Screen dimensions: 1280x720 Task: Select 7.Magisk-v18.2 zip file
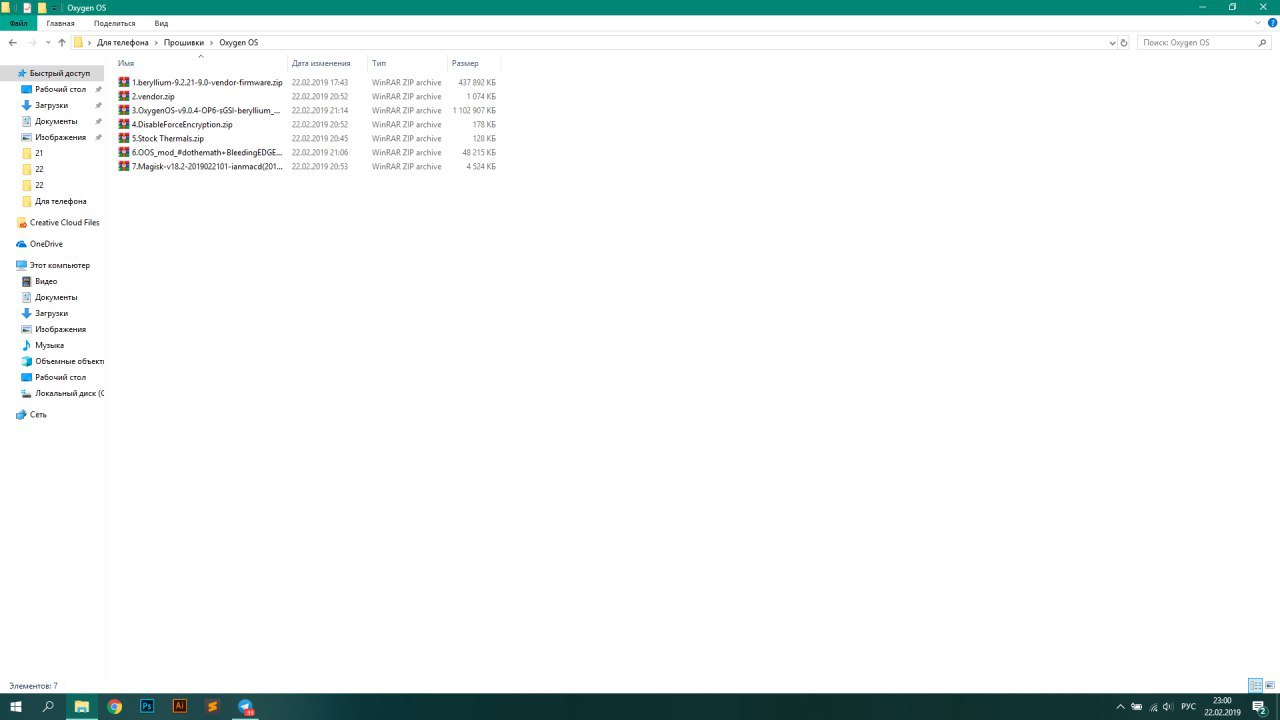(x=207, y=166)
